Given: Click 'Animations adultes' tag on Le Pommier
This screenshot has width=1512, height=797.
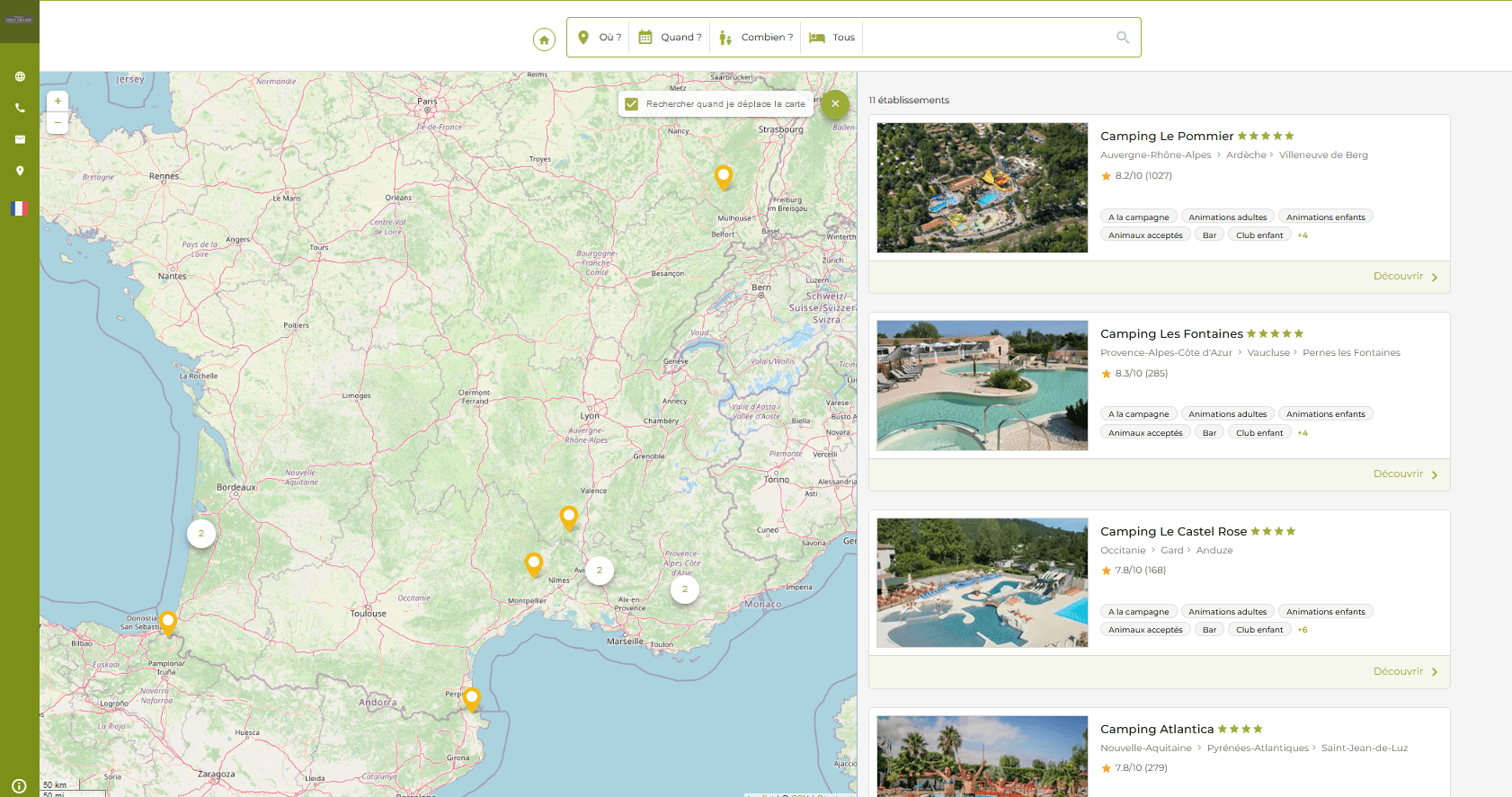Looking at the screenshot, I should [1228, 217].
